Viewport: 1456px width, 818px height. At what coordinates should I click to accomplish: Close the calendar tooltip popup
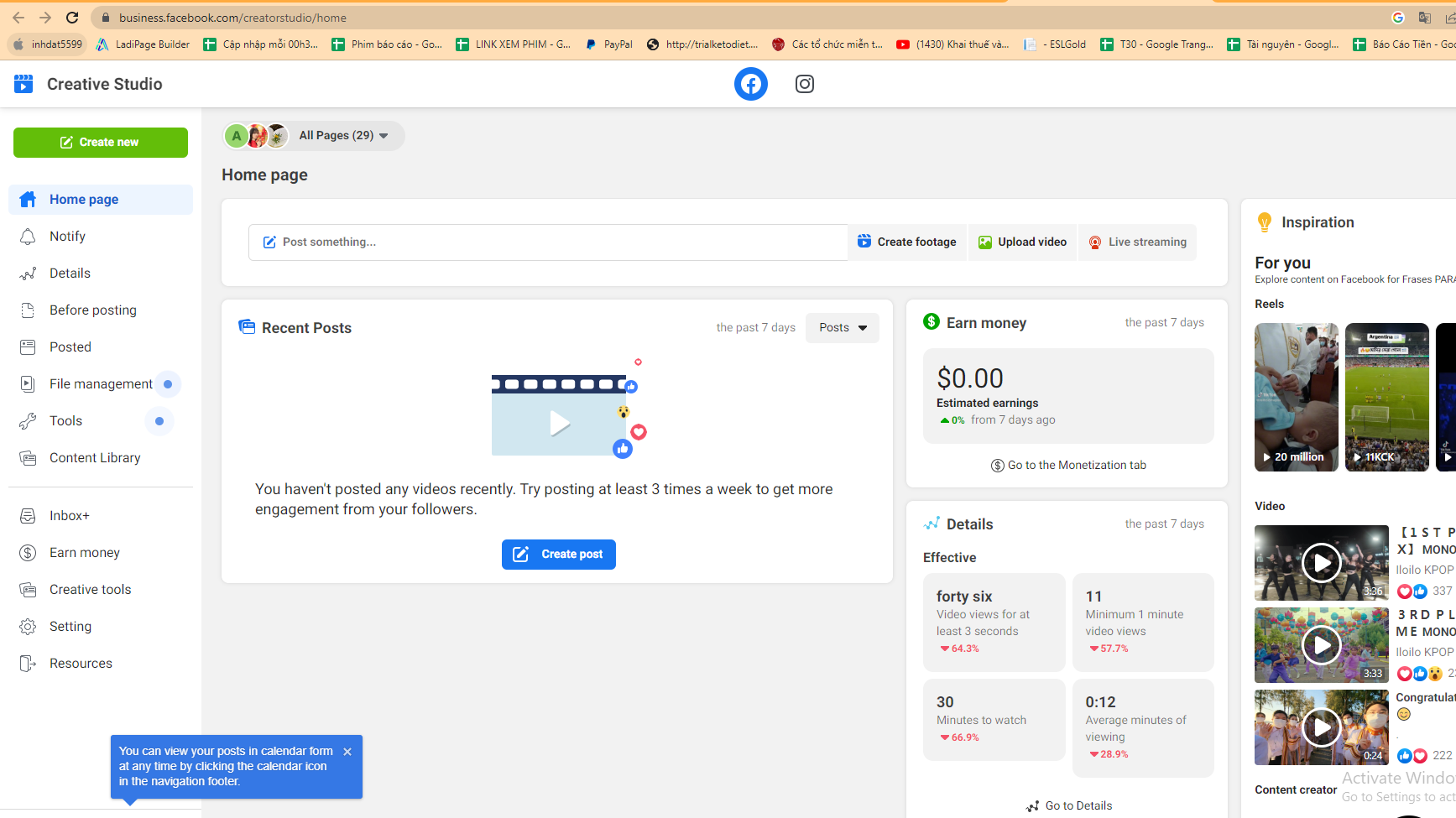pyautogui.click(x=347, y=752)
